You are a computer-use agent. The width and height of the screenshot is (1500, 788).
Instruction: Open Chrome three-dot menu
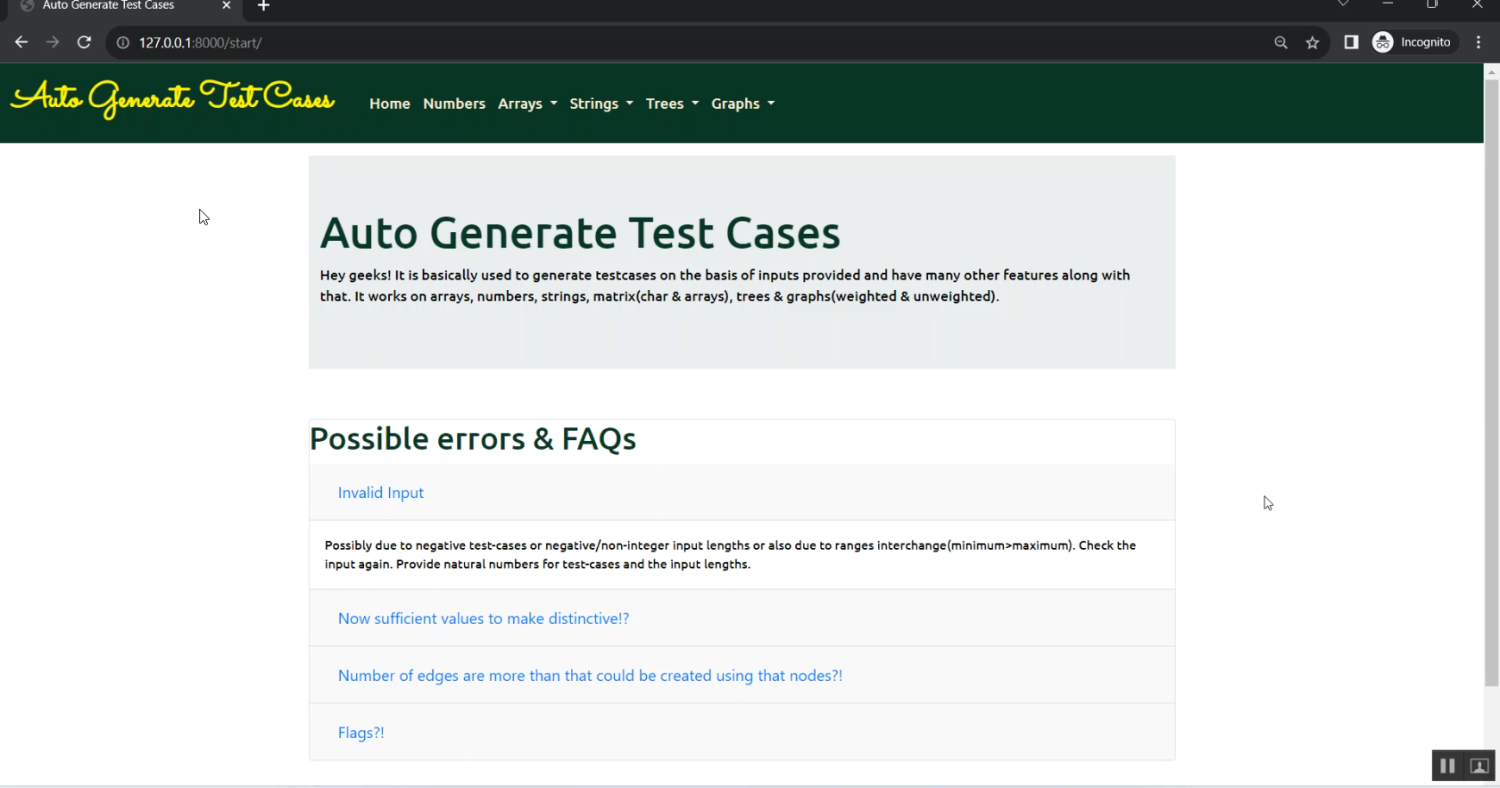coord(1478,42)
